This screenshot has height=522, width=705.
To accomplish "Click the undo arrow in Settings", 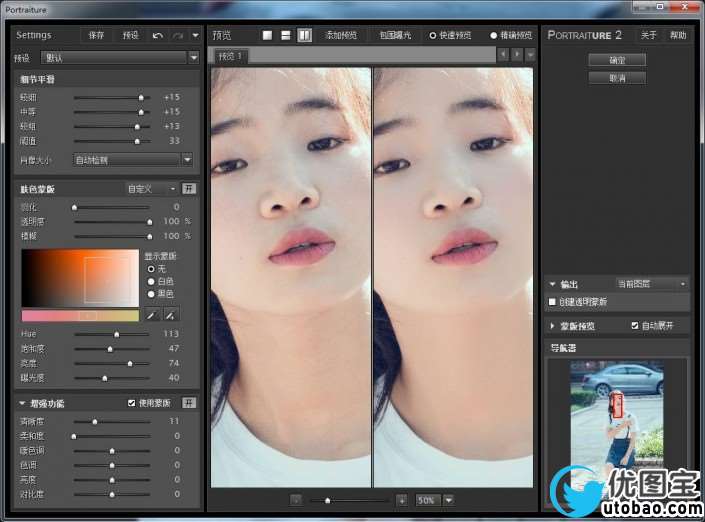I will point(158,35).
